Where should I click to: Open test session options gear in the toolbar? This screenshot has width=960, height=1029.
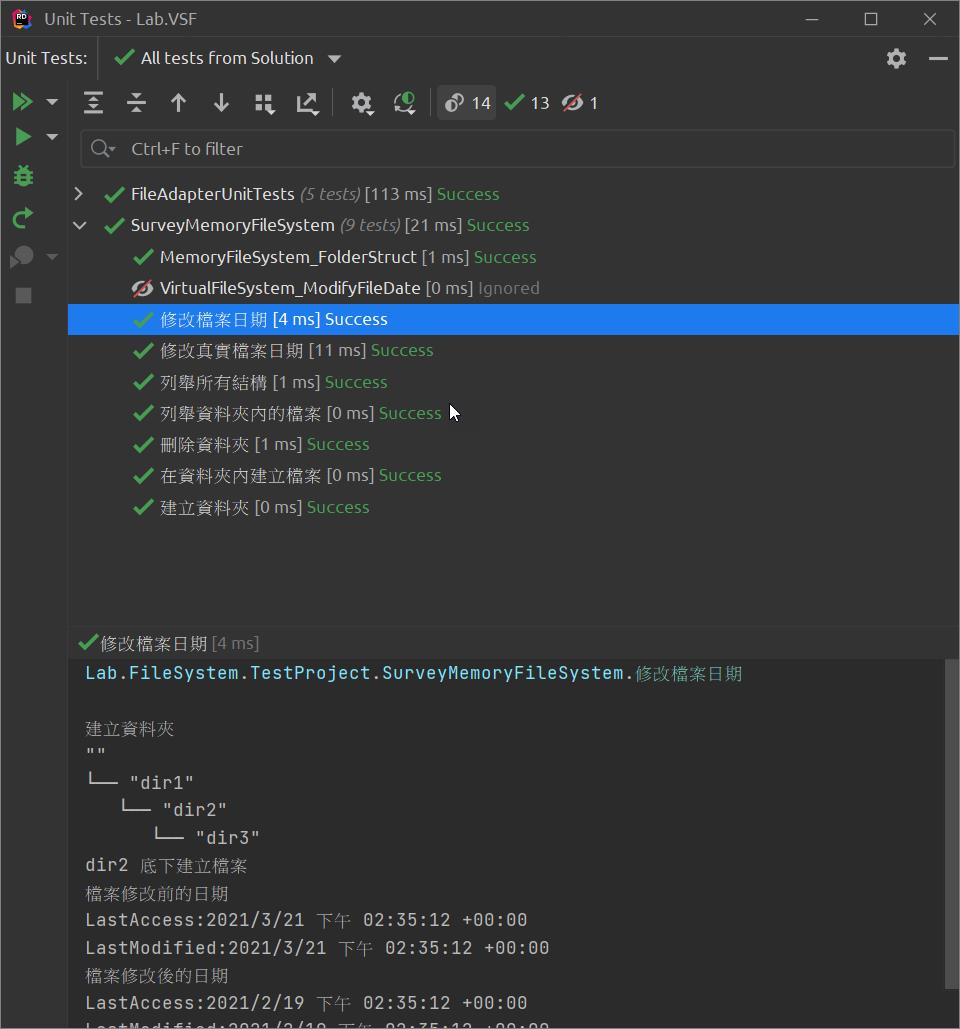click(x=362, y=104)
